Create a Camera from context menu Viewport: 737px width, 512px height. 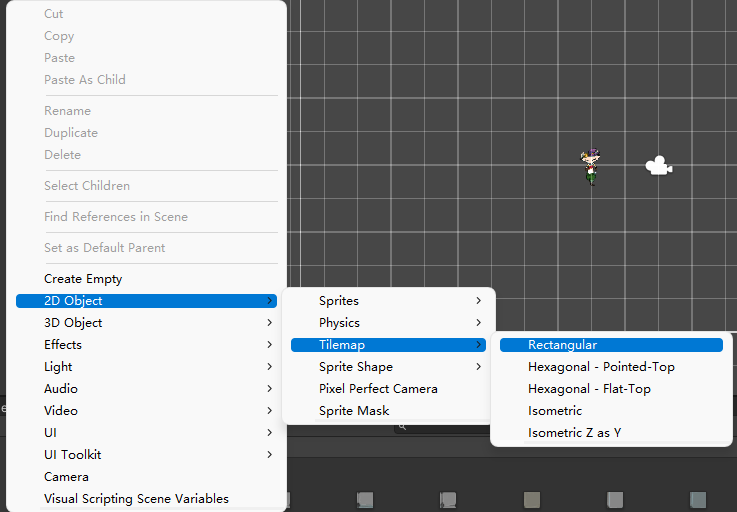[146, 477]
